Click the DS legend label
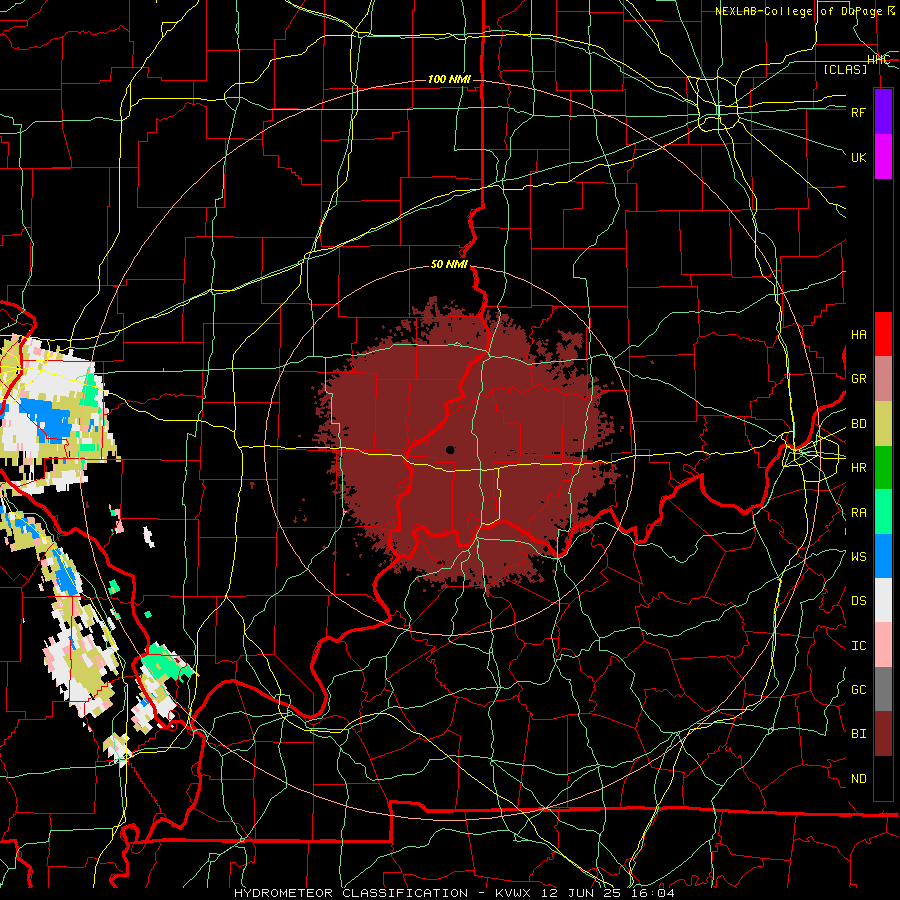This screenshot has width=900, height=900. coord(858,601)
